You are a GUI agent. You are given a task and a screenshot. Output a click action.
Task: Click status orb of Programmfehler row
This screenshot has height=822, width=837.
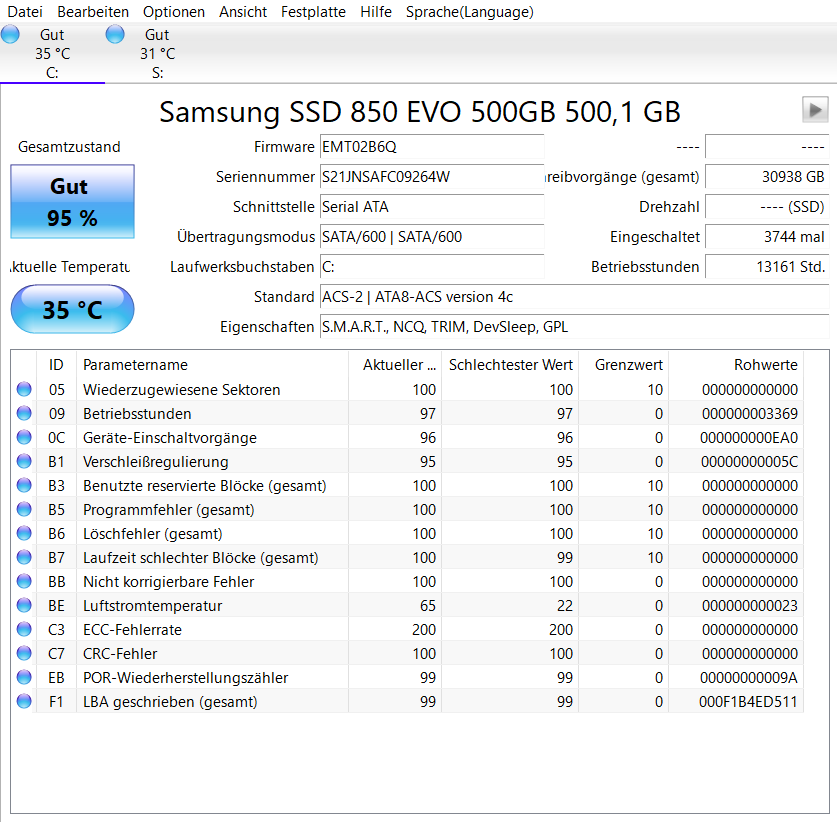click(x=24, y=509)
